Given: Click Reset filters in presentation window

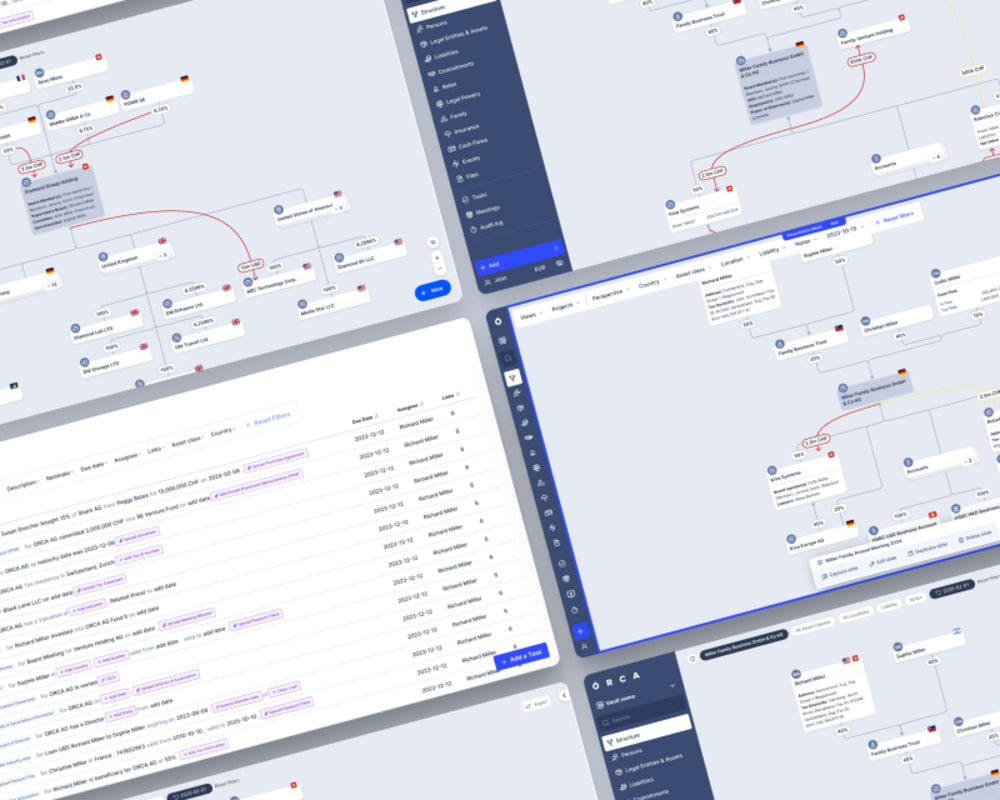Looking at the screenshot, I should coord(894,218).
